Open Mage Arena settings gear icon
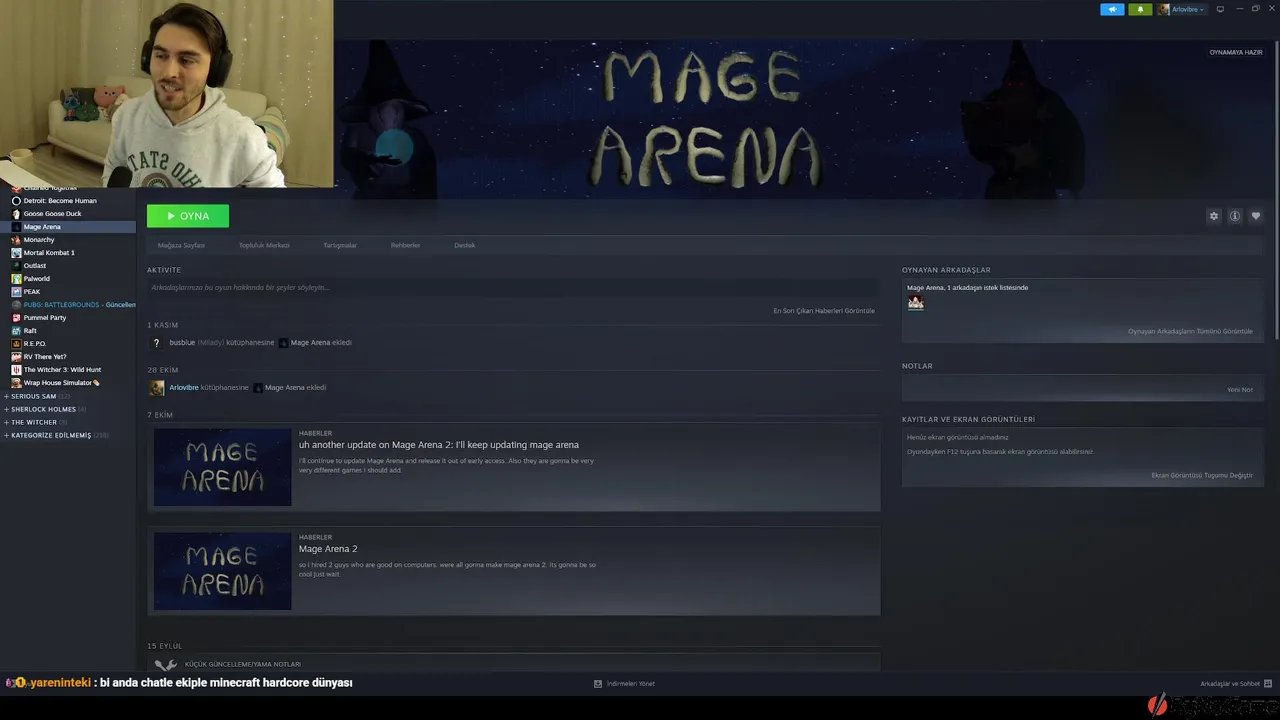Image resolution: width=1280 pixels, height=720 pixels. (1214, 216)
